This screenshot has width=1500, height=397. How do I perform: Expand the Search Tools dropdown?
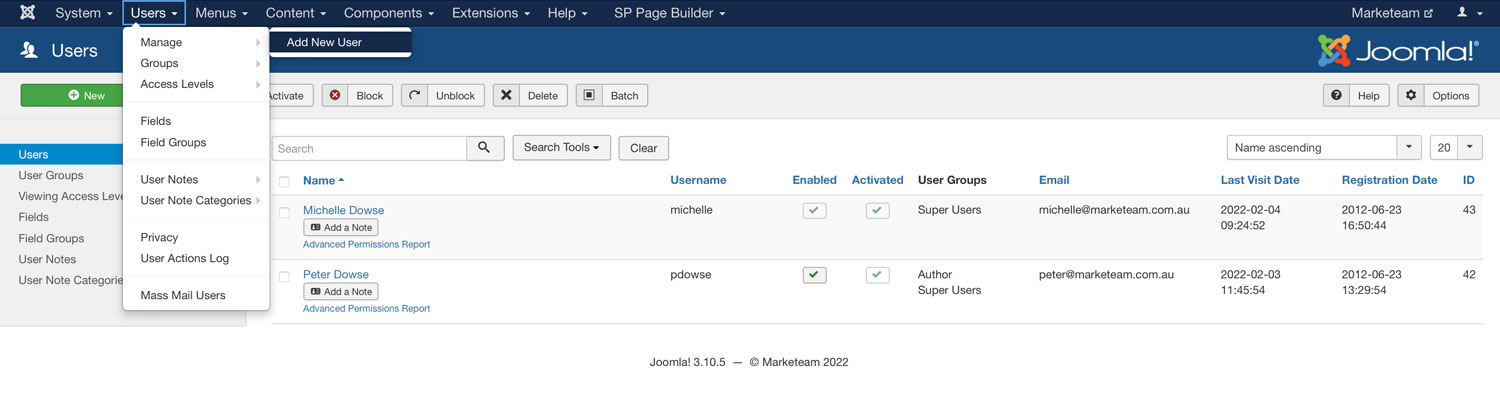point(561,147)
